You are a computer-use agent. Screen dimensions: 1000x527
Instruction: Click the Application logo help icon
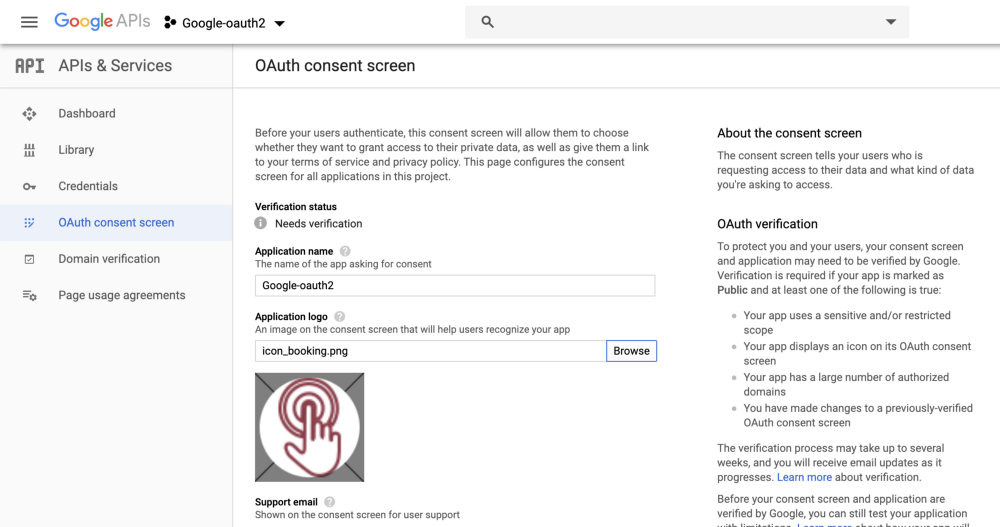339,317
